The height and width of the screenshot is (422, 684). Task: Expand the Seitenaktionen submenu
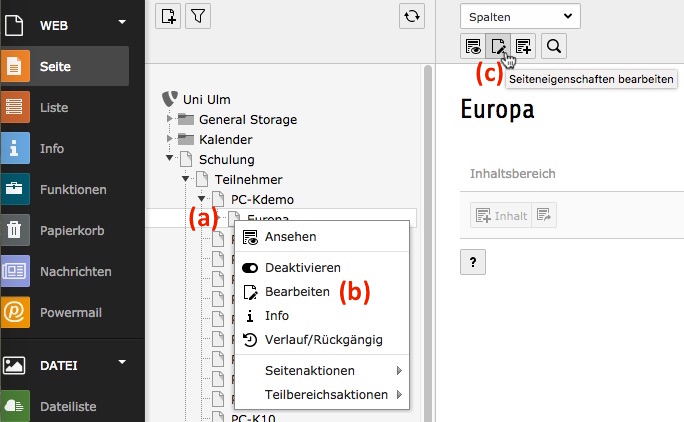[322, 371]
